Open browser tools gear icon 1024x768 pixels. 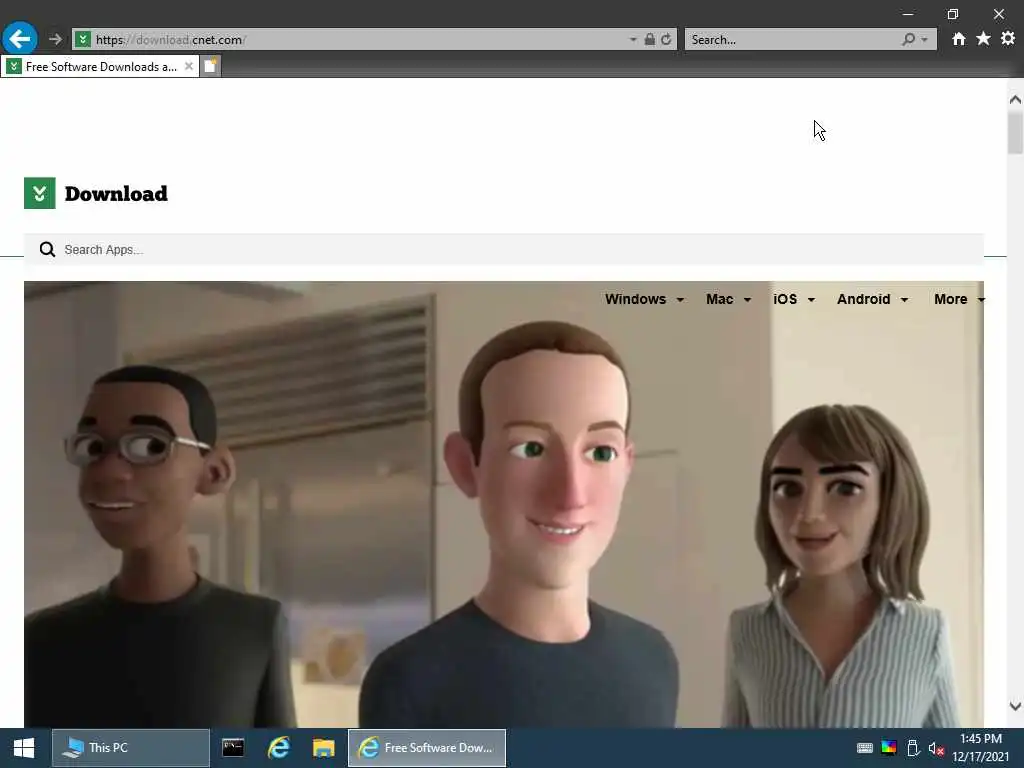coord(1008,39)
